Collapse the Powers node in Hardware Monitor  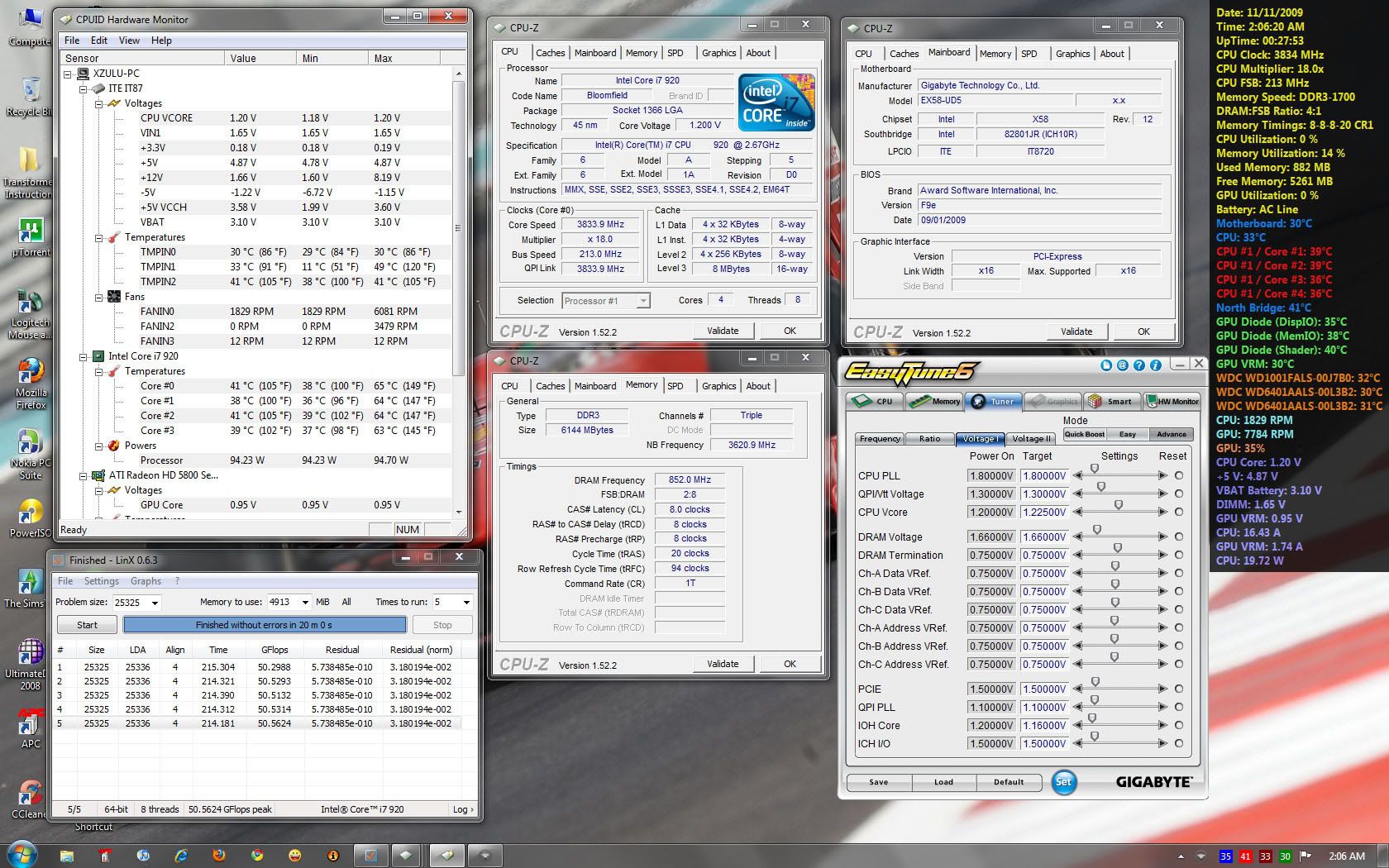tap(98, 446)
